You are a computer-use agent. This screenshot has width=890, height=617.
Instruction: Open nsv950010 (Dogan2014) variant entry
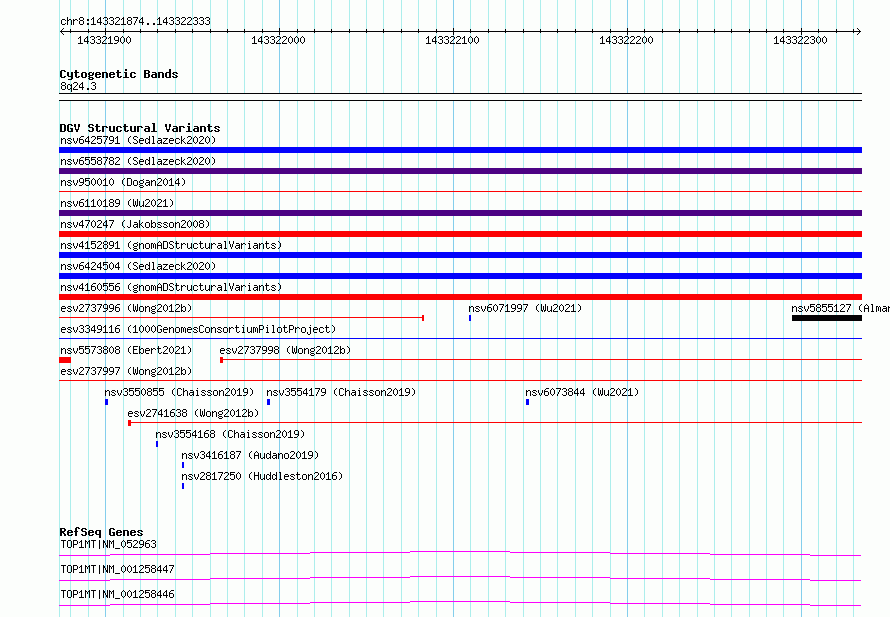123,182
